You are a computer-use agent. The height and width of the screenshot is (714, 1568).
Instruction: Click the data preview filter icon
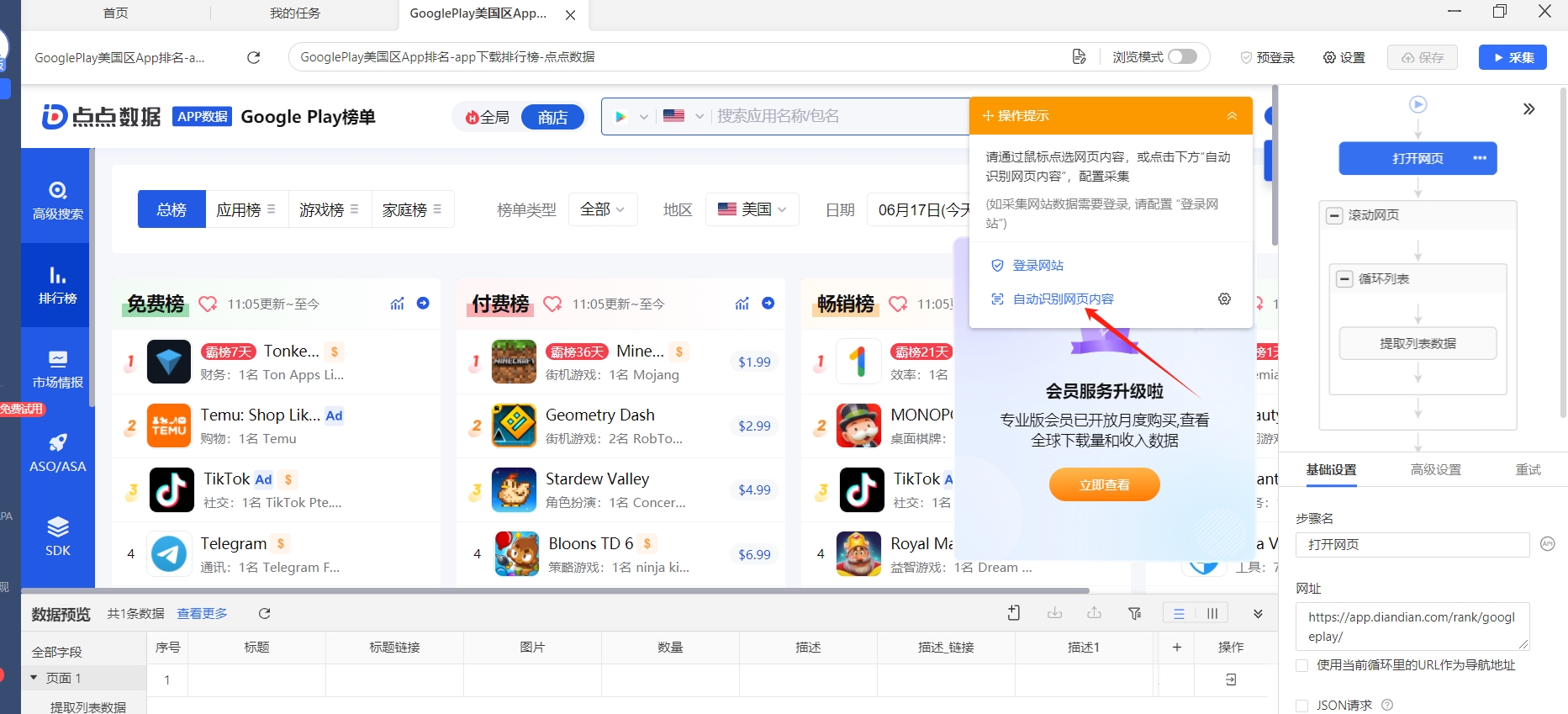(1134, 614)
